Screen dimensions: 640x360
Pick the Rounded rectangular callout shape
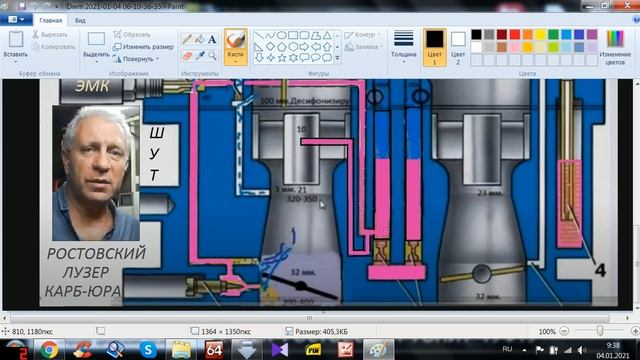(304, 58)
